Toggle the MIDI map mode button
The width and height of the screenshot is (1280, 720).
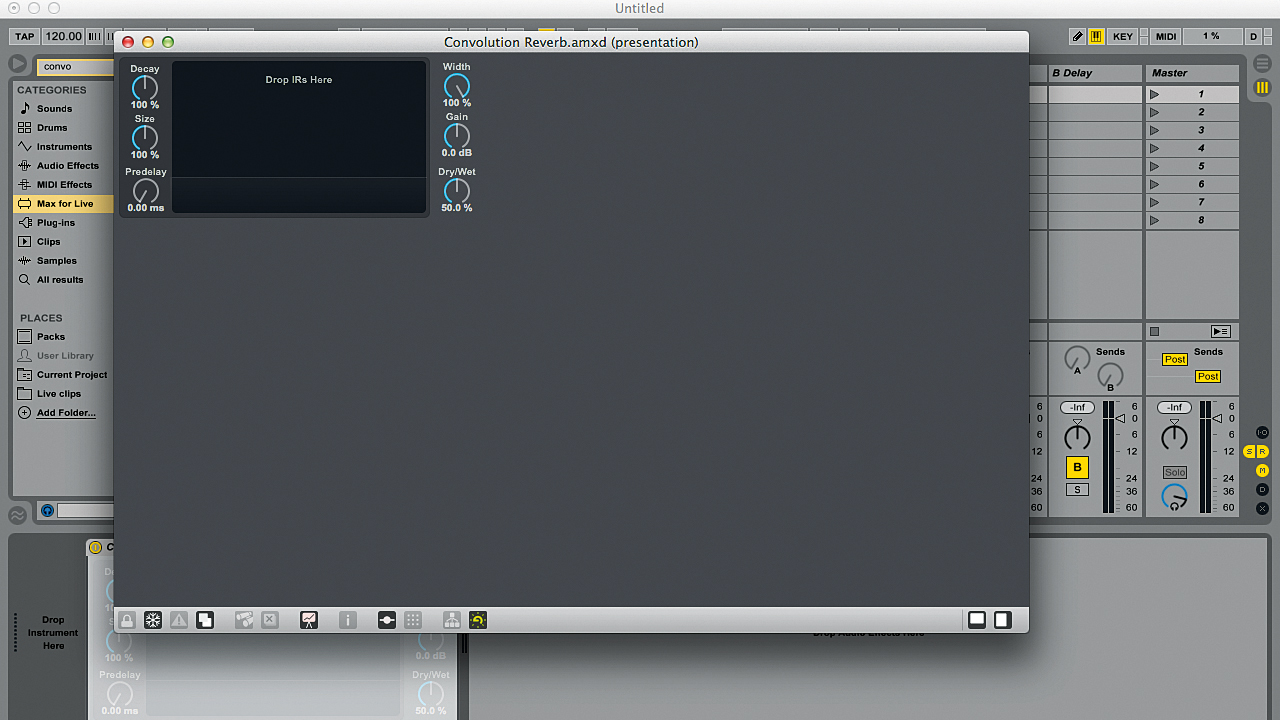(x=1166, y=36)
